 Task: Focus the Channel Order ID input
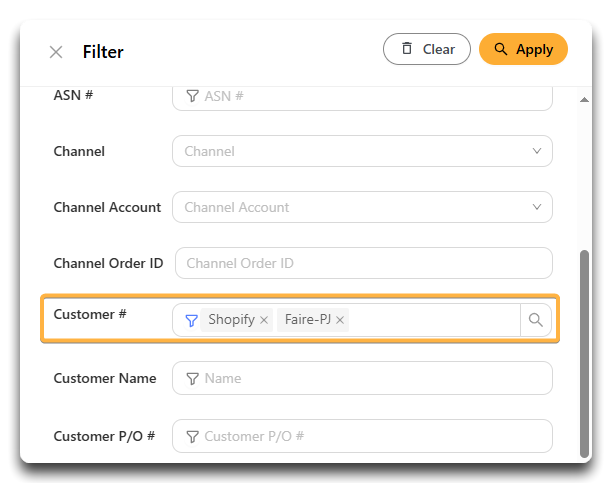[364, 263]
